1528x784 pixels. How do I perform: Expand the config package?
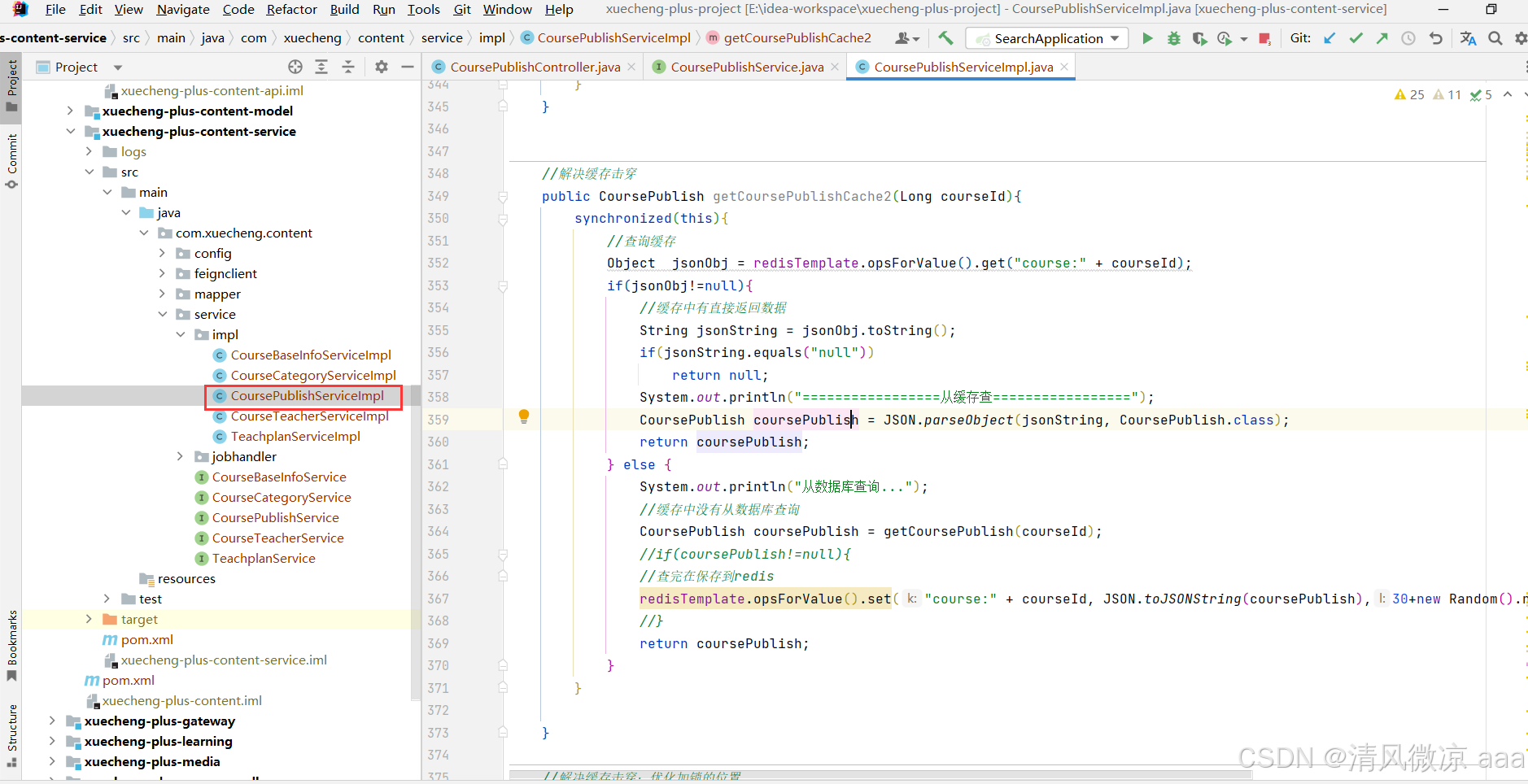pyautogui.click(x=162, y=253)
